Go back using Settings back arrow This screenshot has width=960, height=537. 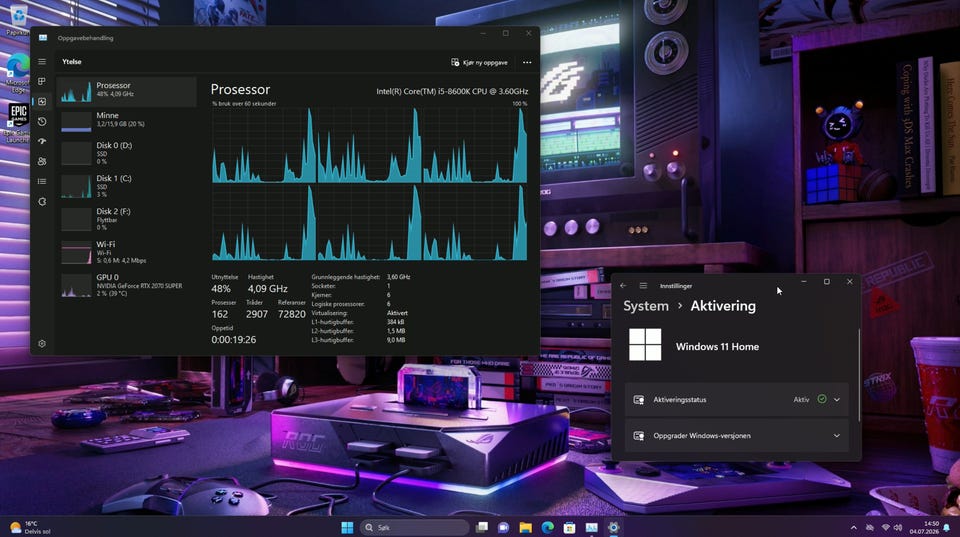pos(623,286)
